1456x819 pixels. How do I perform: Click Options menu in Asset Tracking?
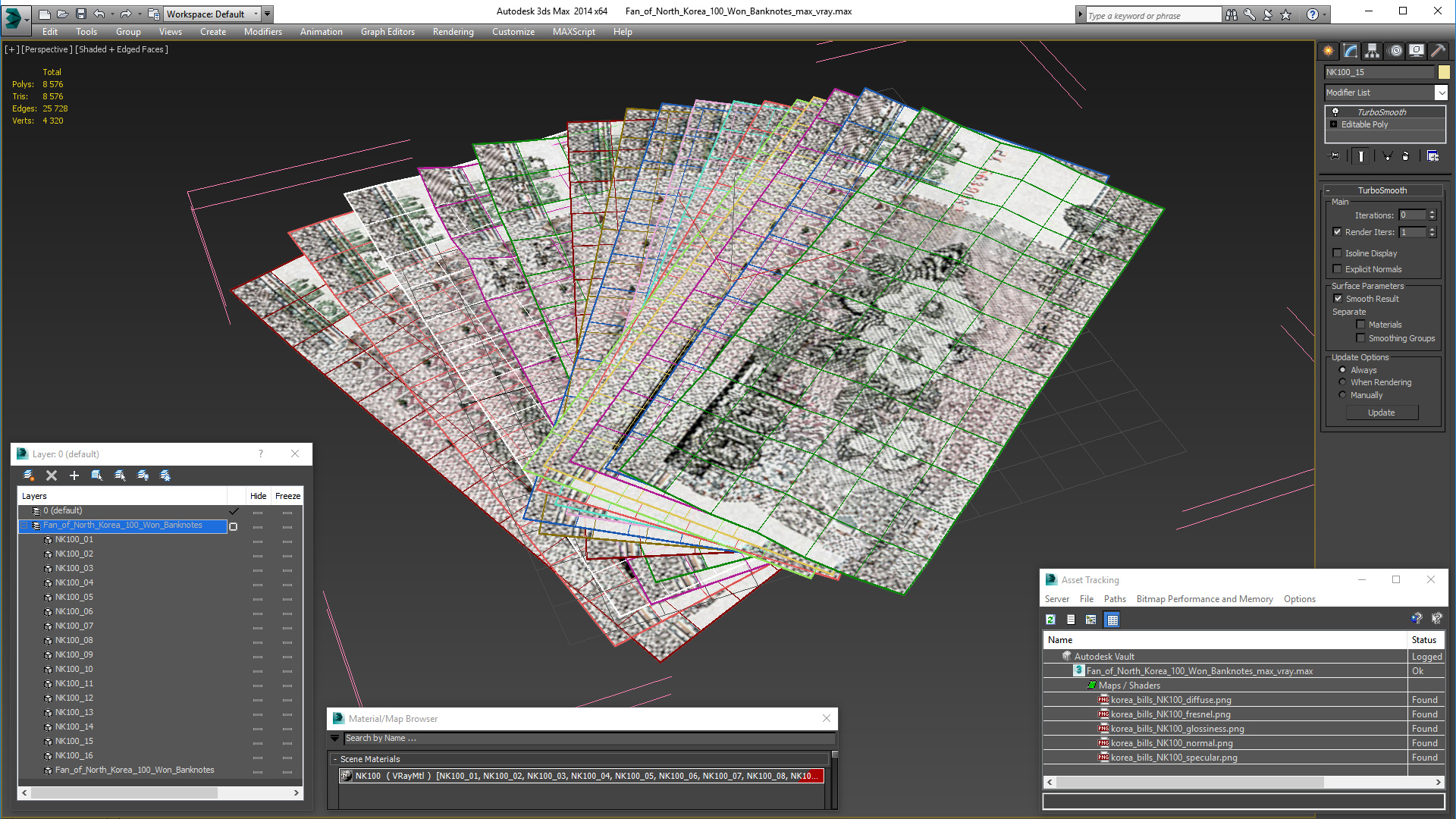(1300, 599)
